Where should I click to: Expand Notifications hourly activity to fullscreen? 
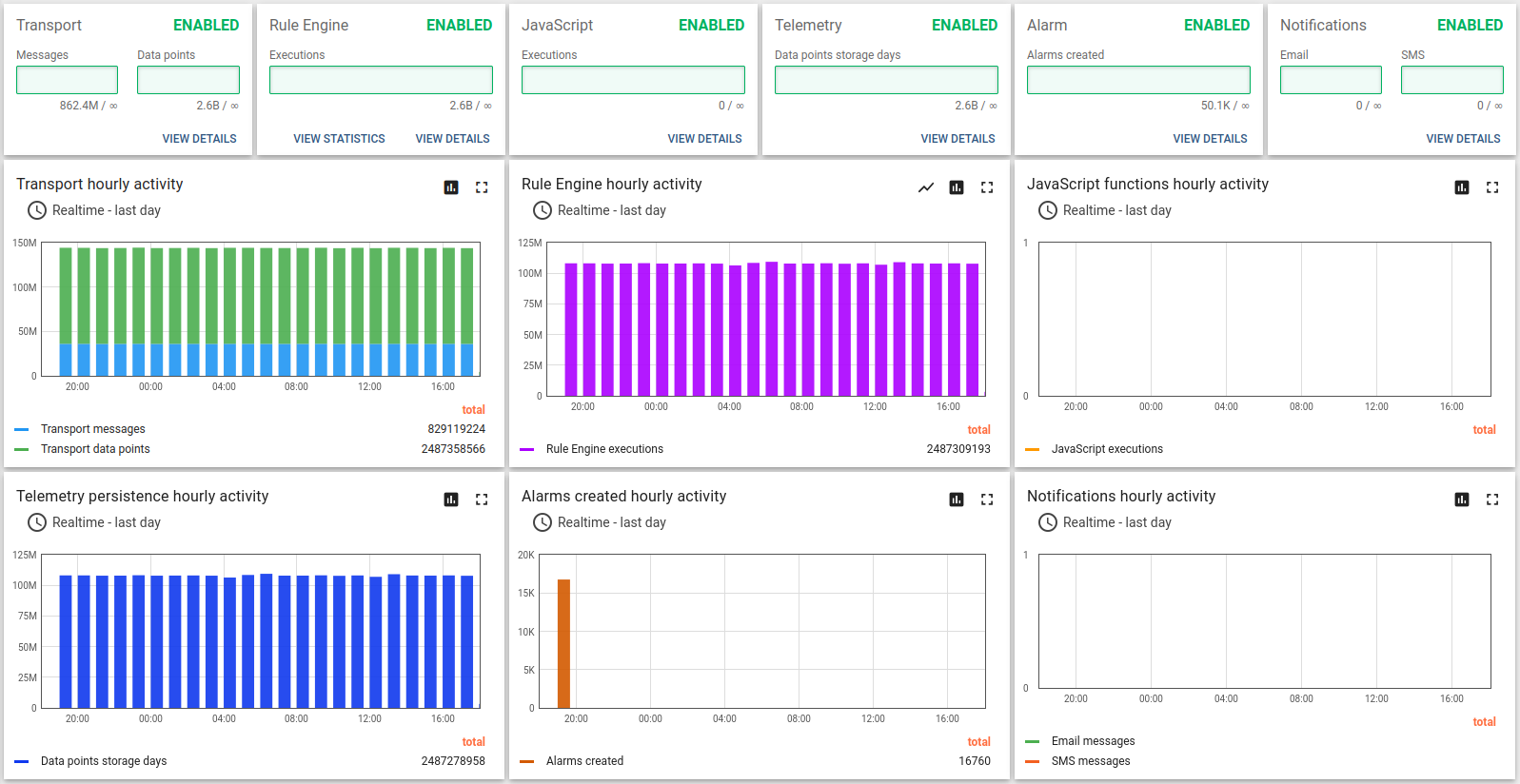click(1492, 500)
